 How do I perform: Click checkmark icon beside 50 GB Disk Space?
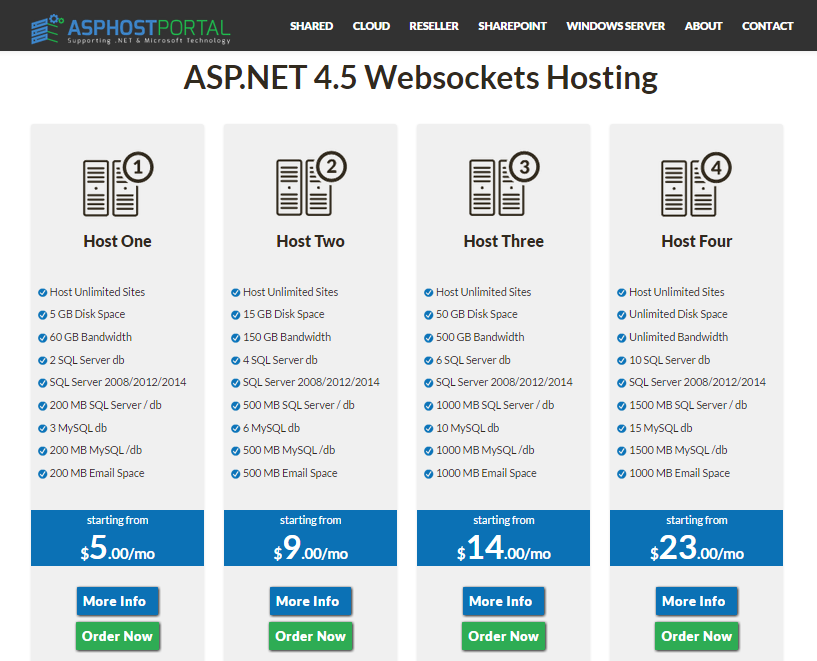(428, 315)
